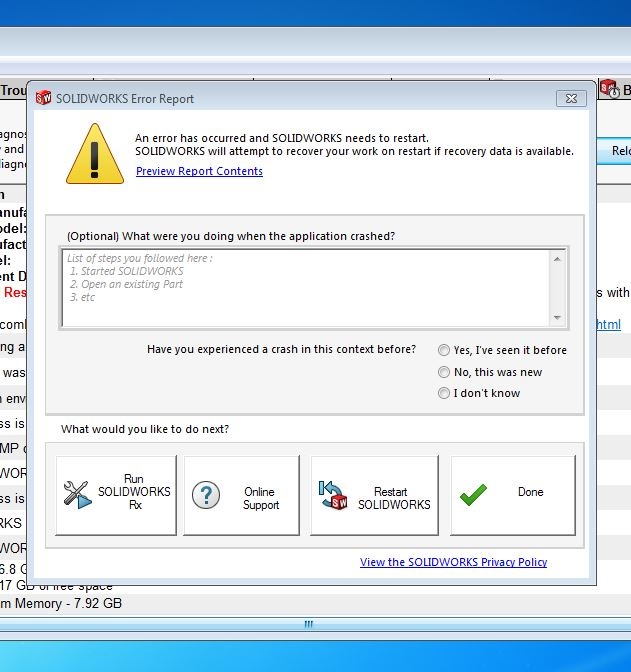631x672 pixels.
Task: Click the Done button
Action: 513,495
